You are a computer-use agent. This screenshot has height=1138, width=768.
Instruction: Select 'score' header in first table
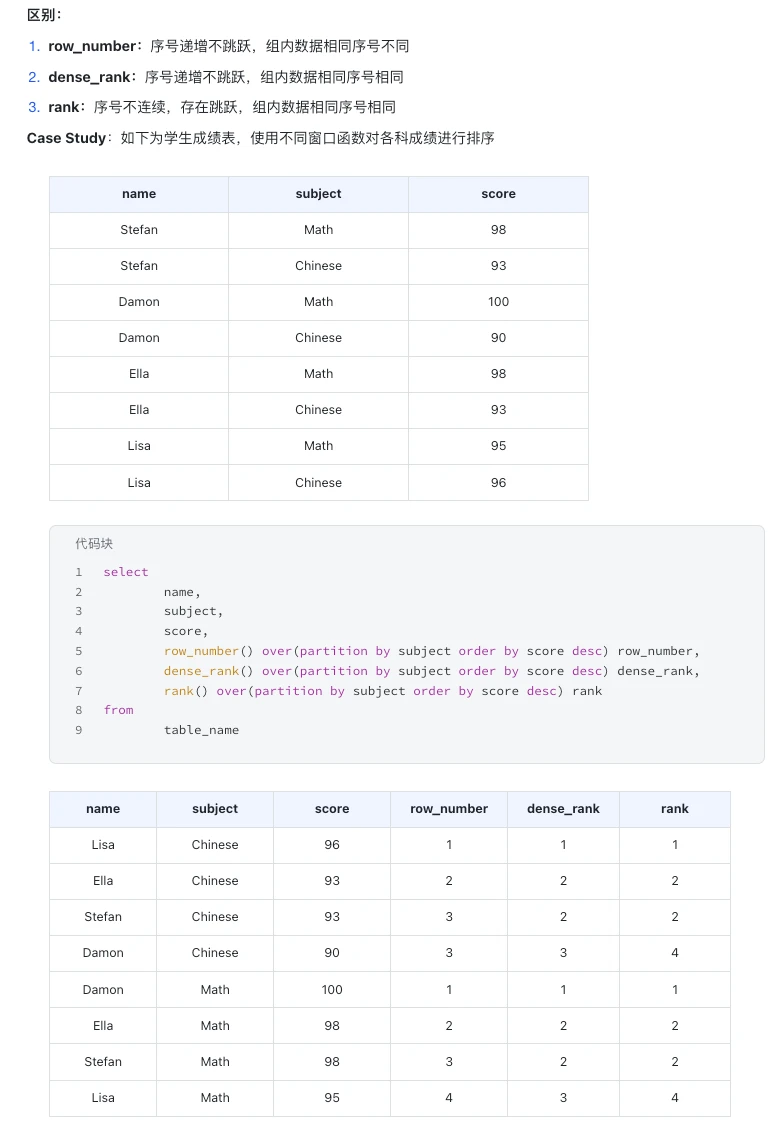pos(498,194)
